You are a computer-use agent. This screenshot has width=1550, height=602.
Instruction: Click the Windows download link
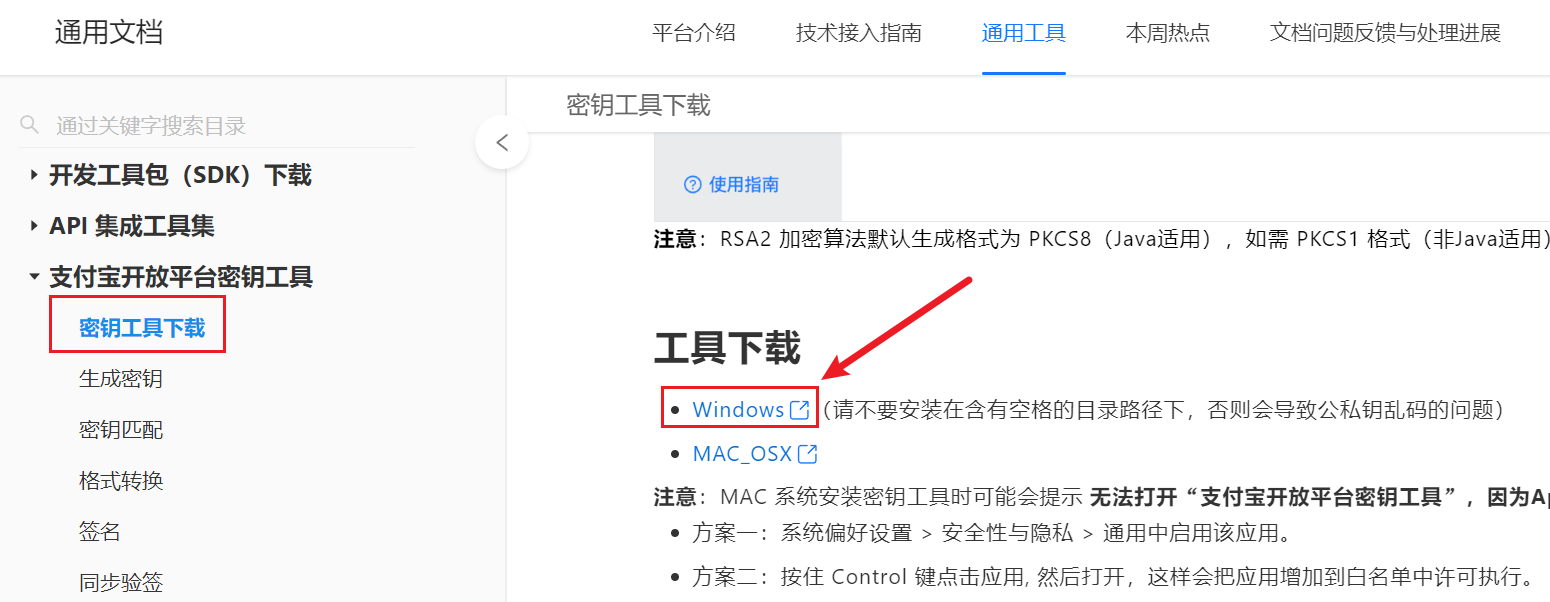pyautogui.click(x=738, y=410)
